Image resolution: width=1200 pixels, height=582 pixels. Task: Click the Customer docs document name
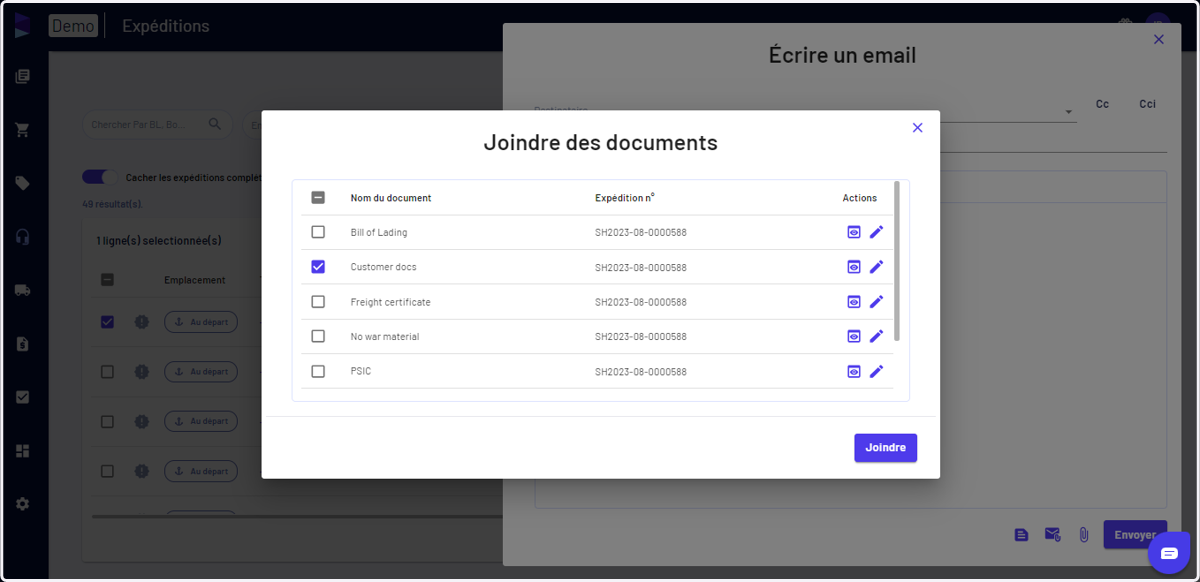click(384, 267)
